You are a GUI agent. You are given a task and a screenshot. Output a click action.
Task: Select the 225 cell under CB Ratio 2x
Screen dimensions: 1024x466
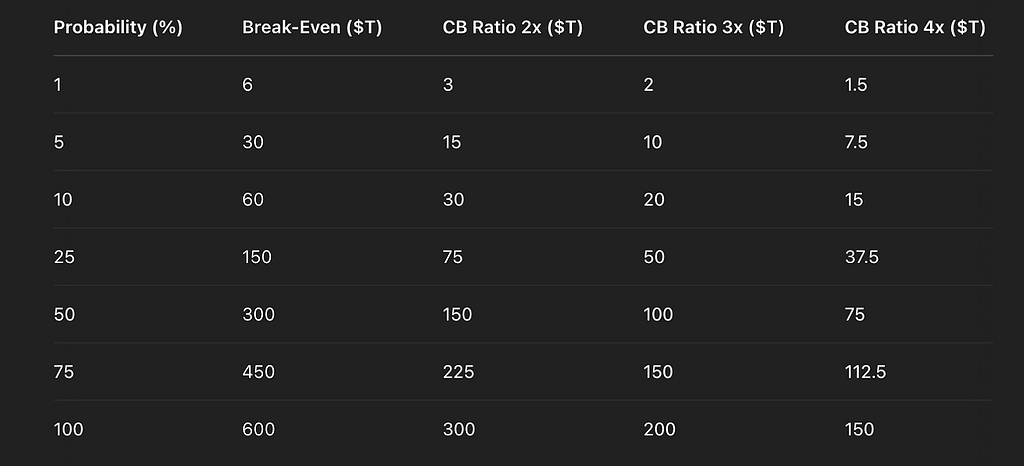458,372
